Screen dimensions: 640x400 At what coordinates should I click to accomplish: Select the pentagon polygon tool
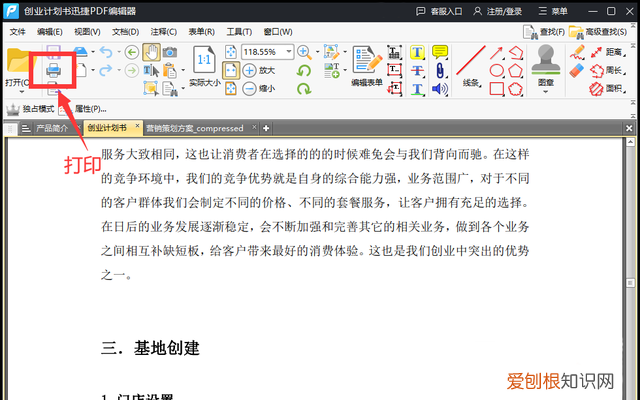pos(515,70)
